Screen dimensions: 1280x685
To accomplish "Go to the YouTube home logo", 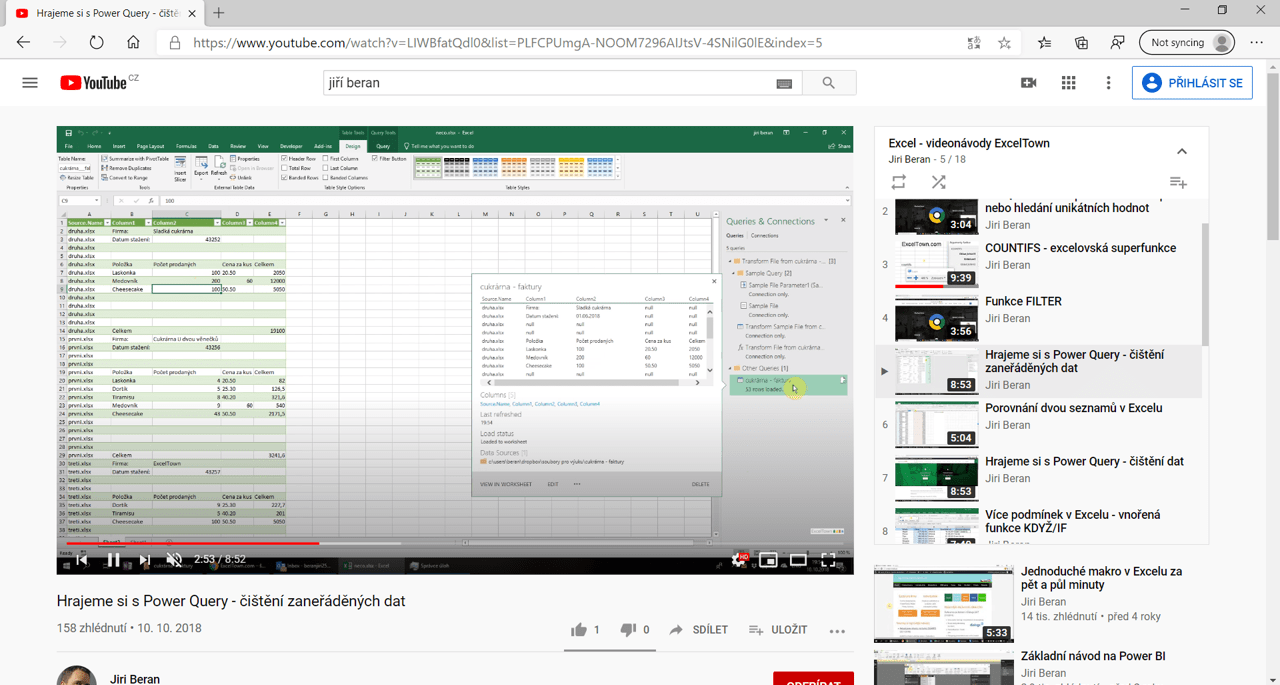I will point(92,83).
